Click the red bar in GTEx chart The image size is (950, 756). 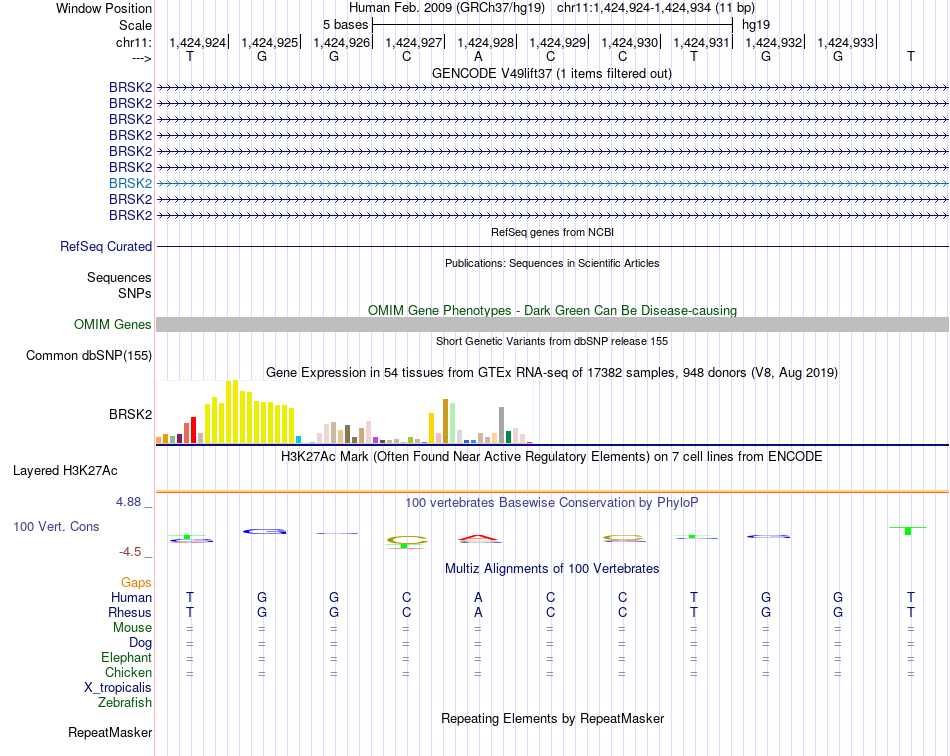coord(193,430)
